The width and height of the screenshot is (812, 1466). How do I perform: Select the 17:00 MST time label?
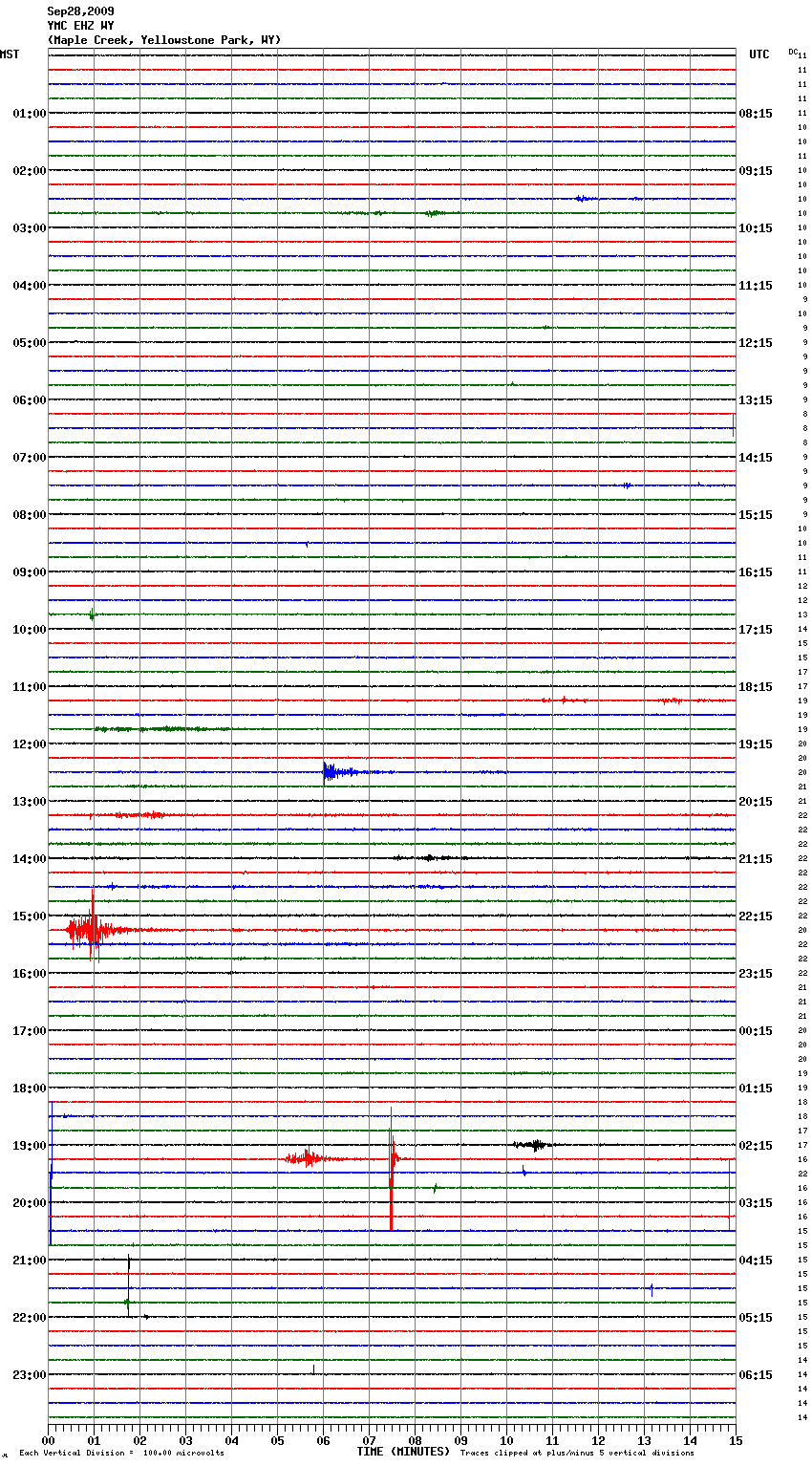[x=29, y=1031]
